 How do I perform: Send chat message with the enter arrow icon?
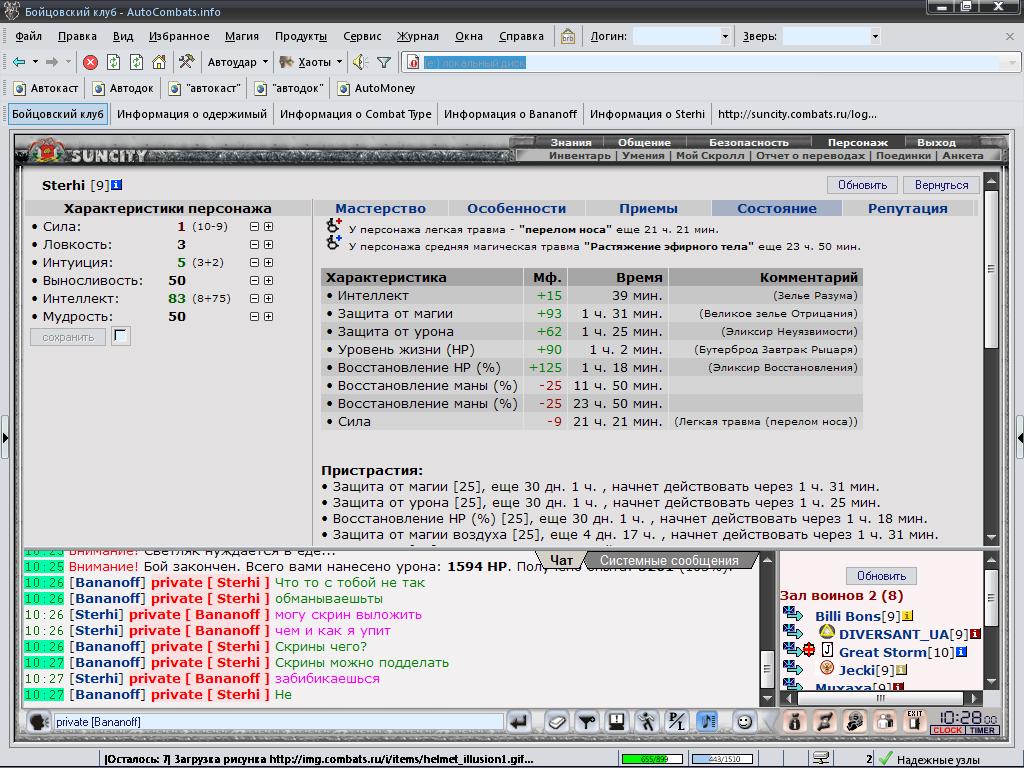pyautogui.click(x=519, y=722)
